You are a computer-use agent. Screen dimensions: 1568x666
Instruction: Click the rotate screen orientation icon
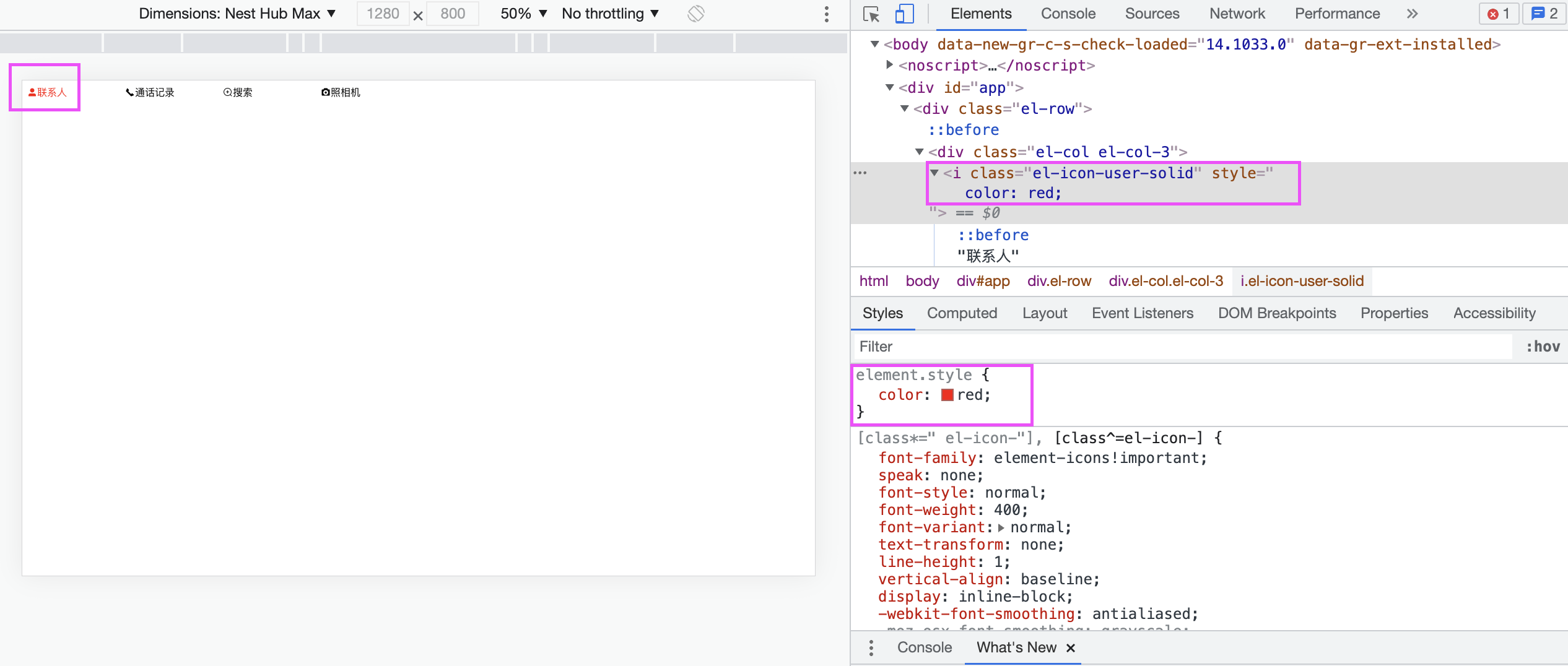tap(695, 14)
